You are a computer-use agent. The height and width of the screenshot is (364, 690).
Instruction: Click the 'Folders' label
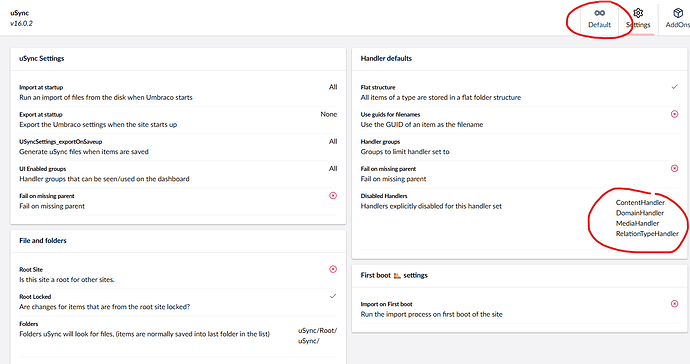(x=29, y=324)
